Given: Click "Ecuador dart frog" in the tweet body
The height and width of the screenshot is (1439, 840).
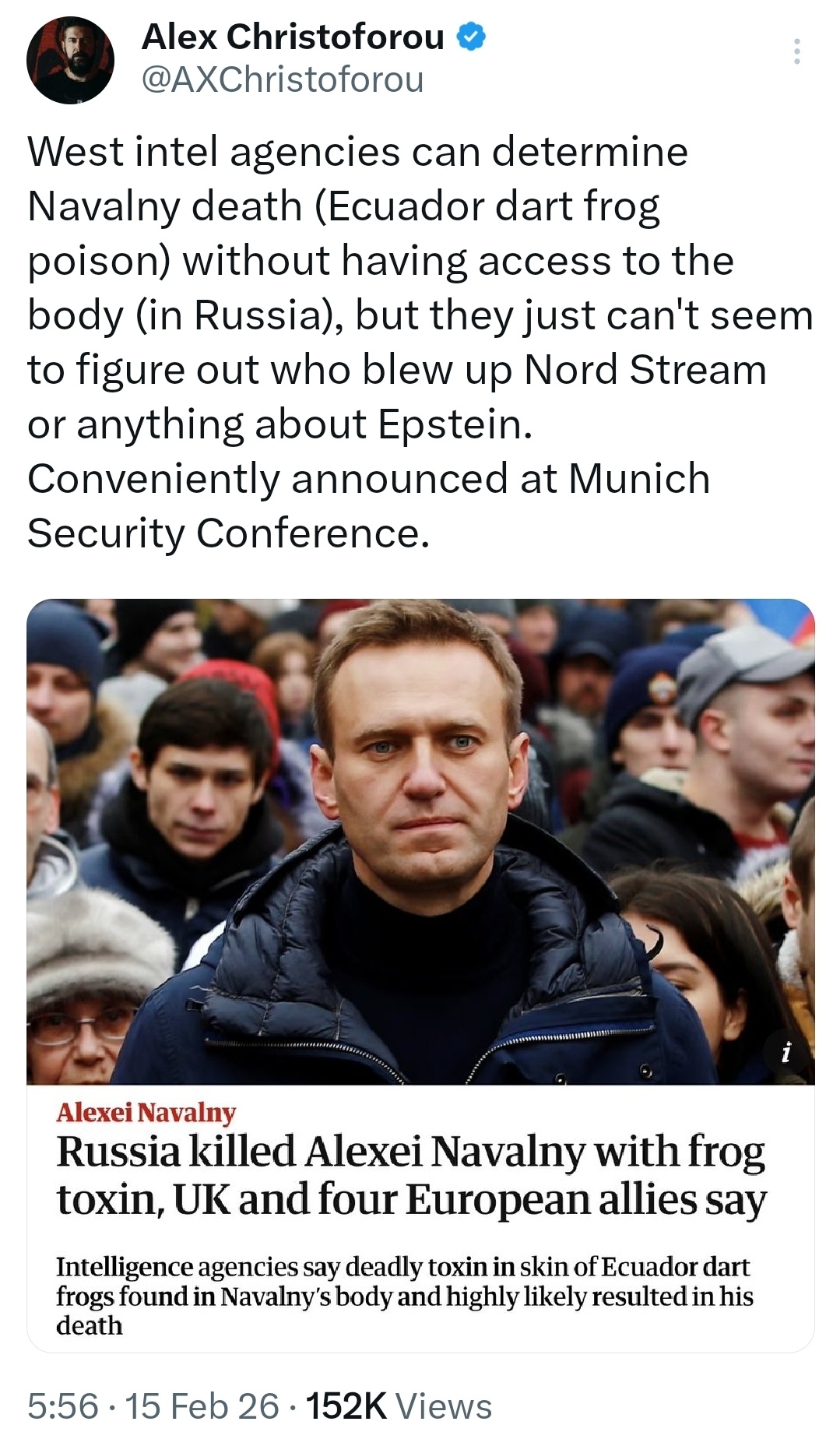Looking at the screenshot, I should 493,206.
